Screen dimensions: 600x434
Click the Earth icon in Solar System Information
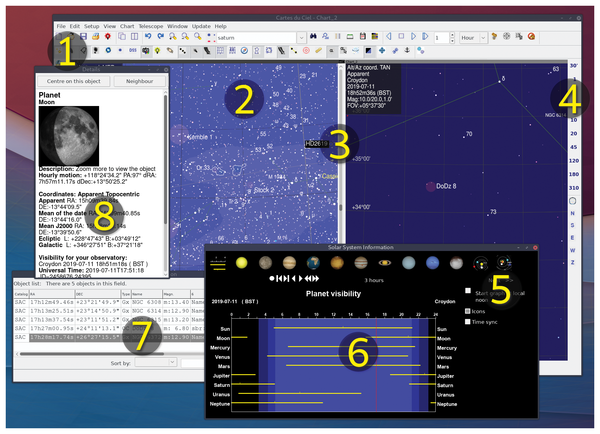[313, 263]
